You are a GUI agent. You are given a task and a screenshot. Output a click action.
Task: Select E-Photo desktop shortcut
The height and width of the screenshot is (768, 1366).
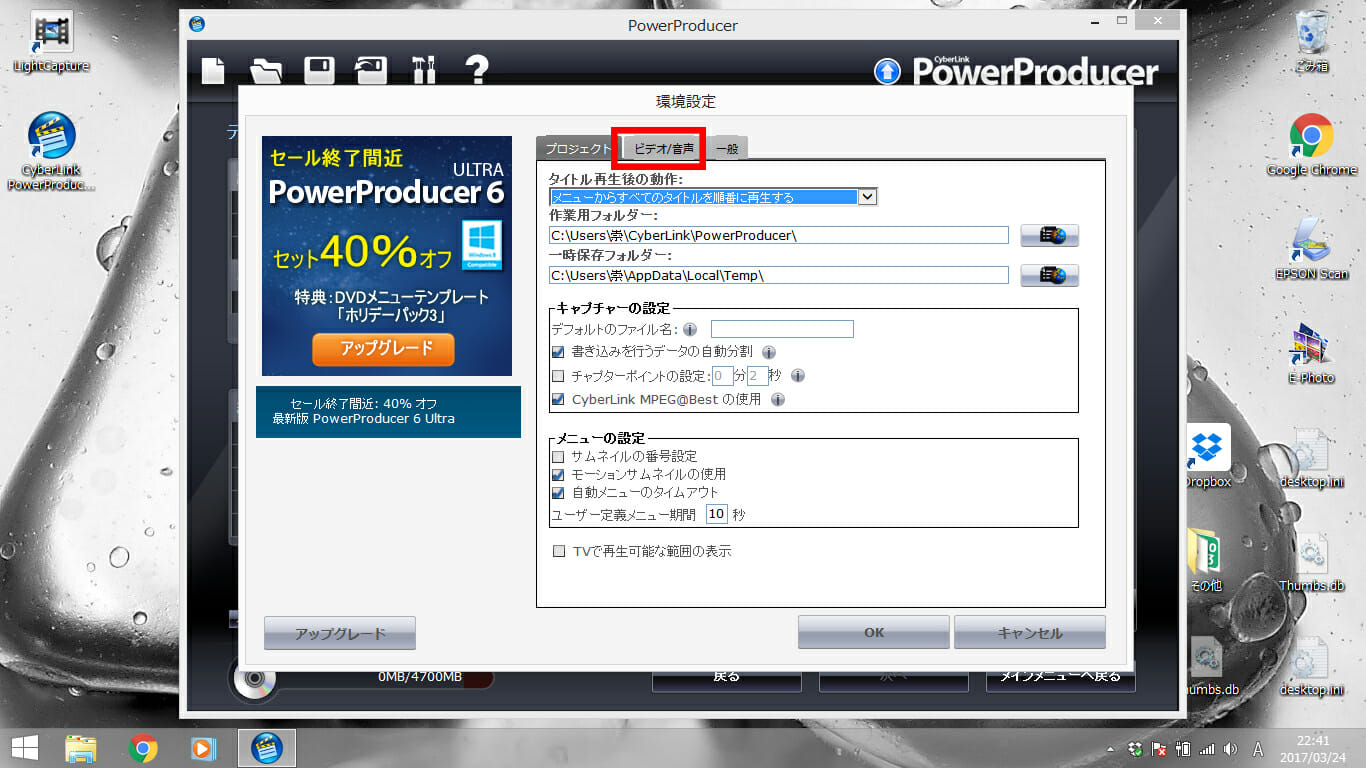coord(1311,353)
